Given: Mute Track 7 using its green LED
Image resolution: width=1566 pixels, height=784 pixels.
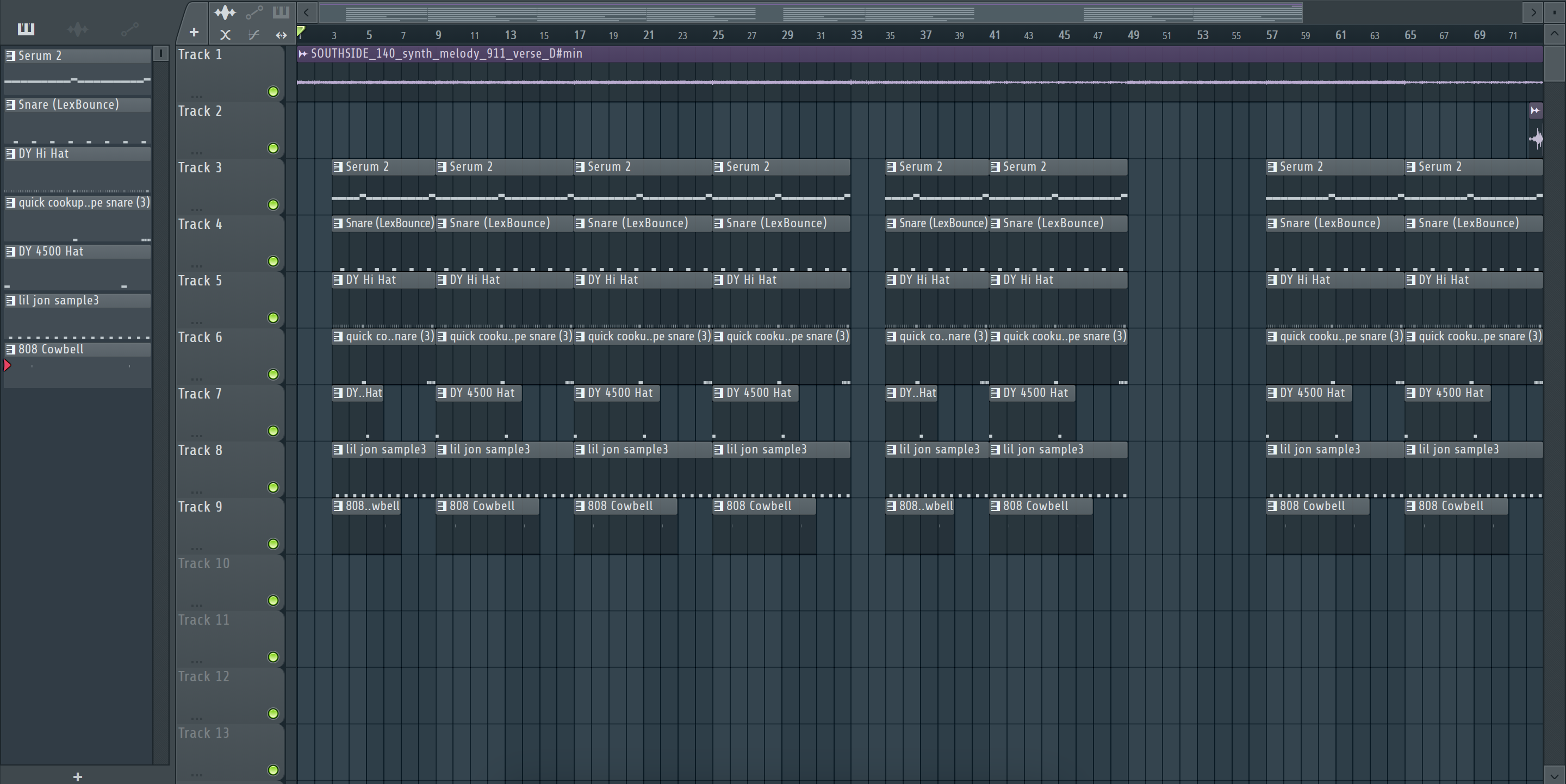Looking at the screenshot, I should point(274,431).
